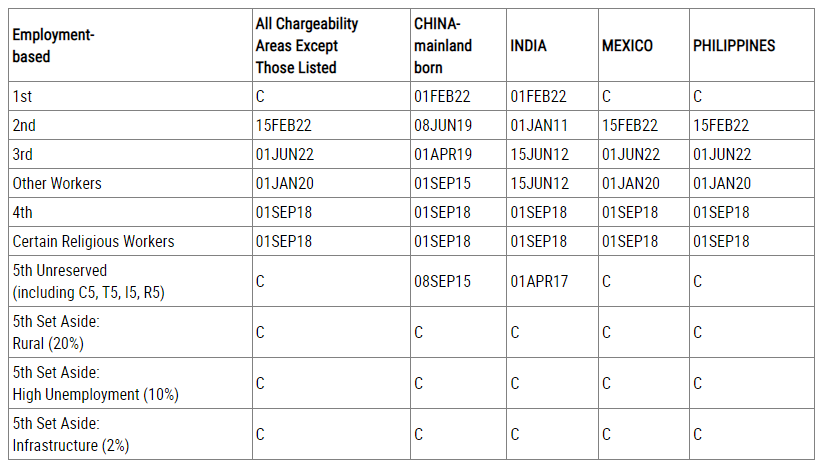
Task: Select the Other Workers row label
Action: click(57, 184)
